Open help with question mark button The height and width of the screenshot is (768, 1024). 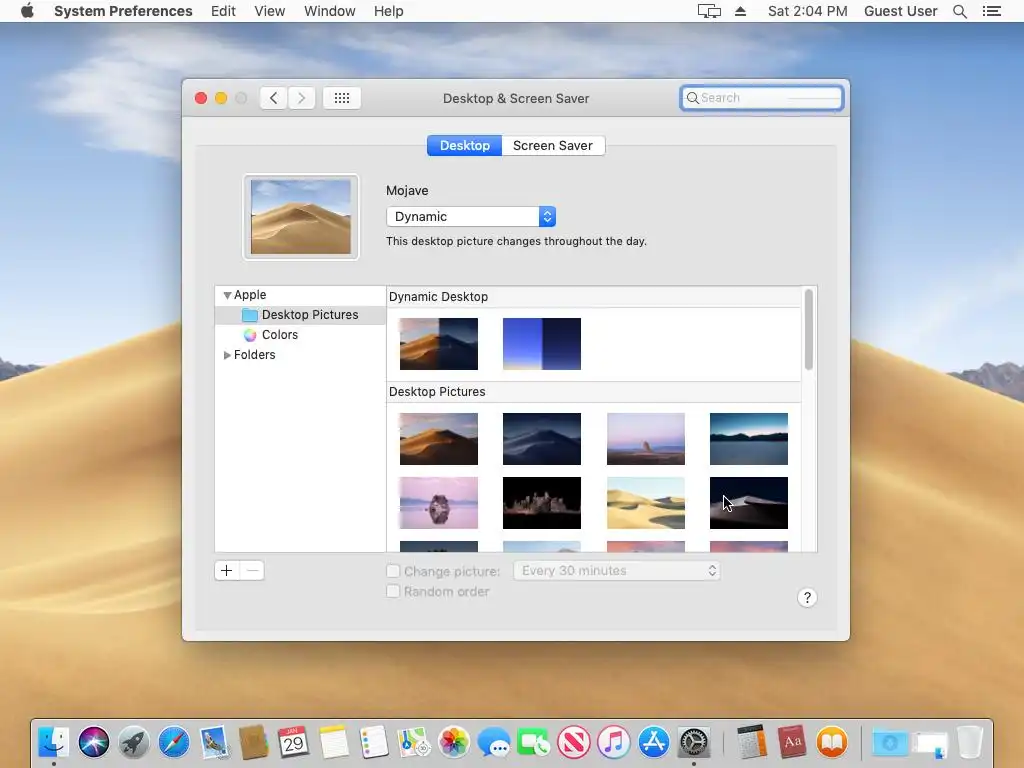point(807,598)
